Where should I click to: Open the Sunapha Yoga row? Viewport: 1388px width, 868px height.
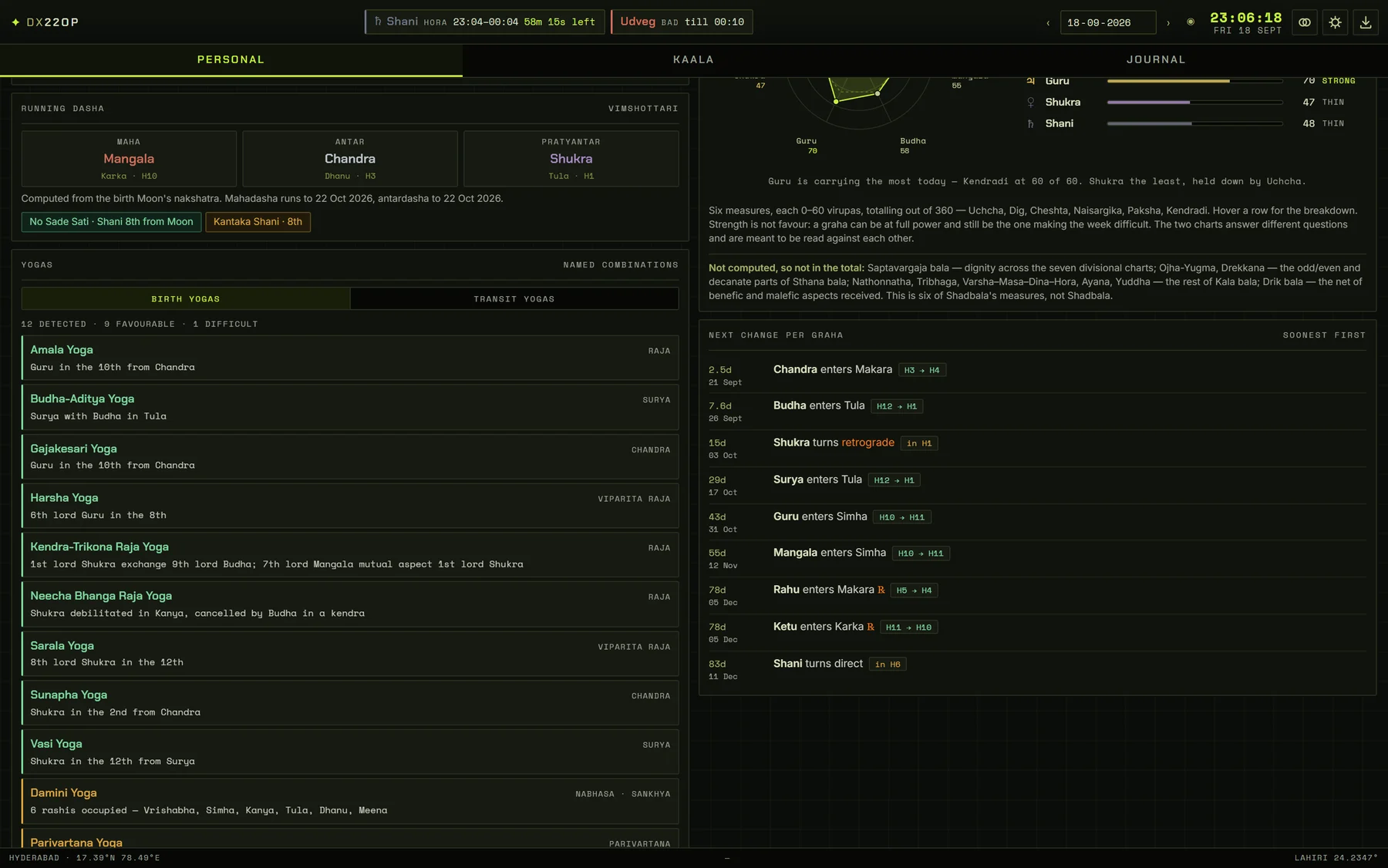pyautogui.click(x=350, y=703)
